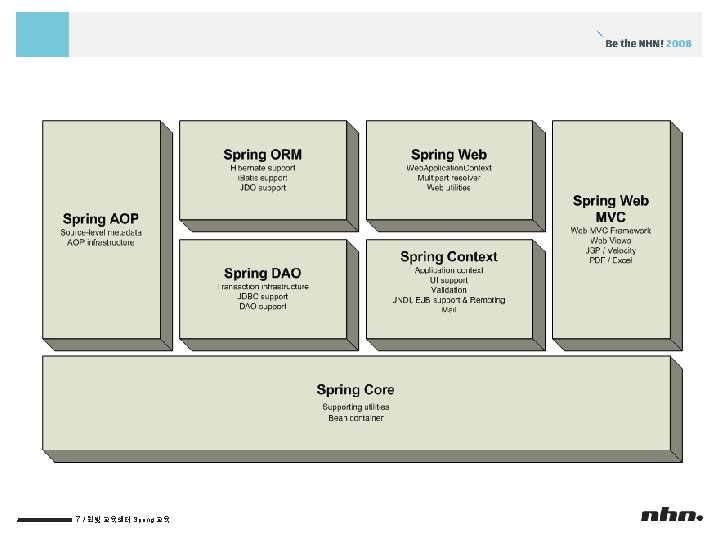720x540 pixels.
Task: Select 'Supporting utilities' text
Action: 356,407
